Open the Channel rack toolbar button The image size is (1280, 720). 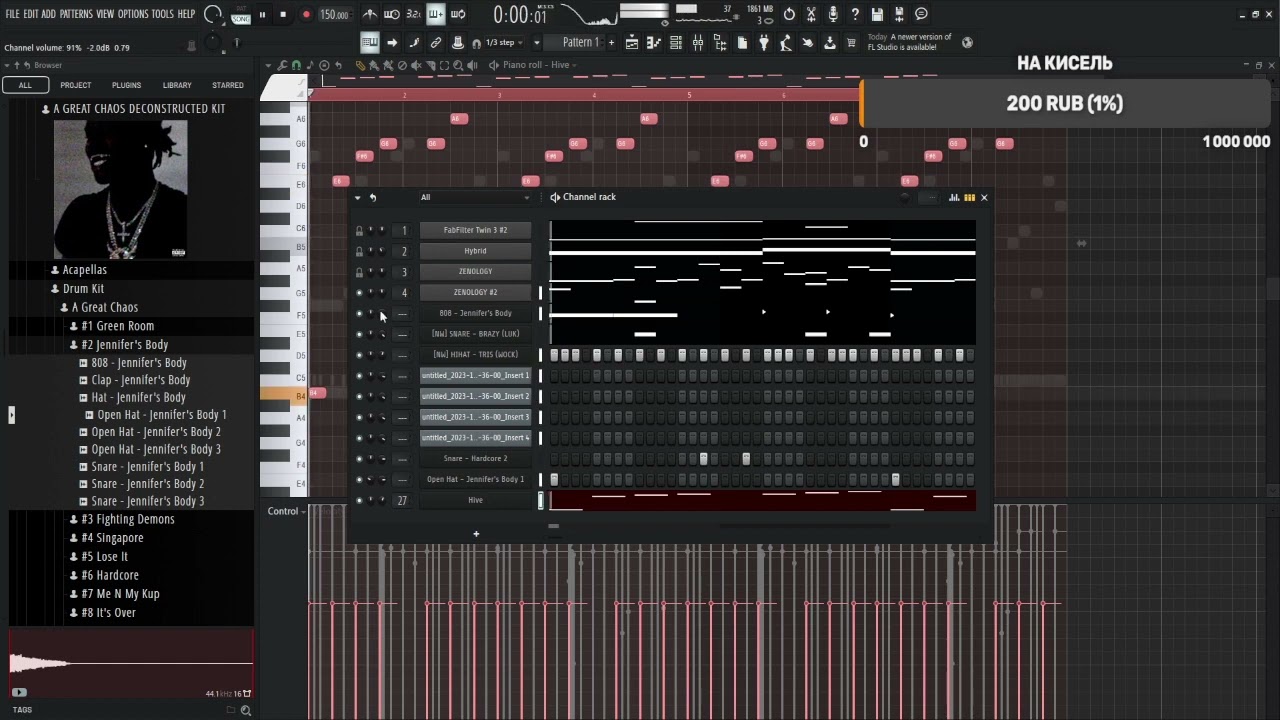(x=676, y=43)
